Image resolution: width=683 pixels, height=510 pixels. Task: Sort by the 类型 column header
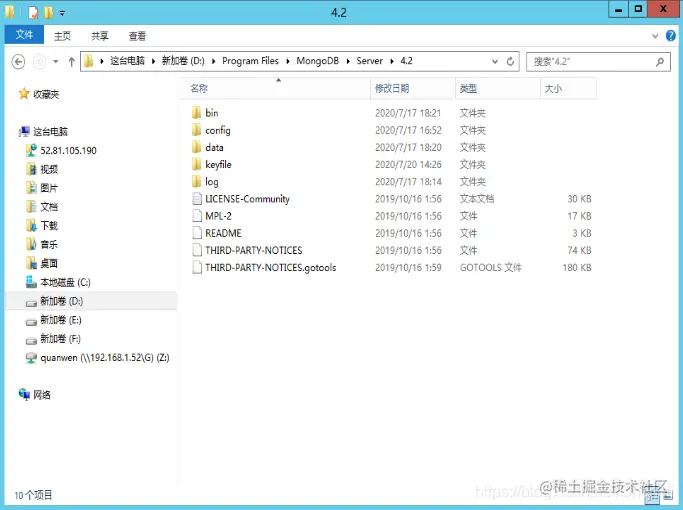click(x=498, y=88)
